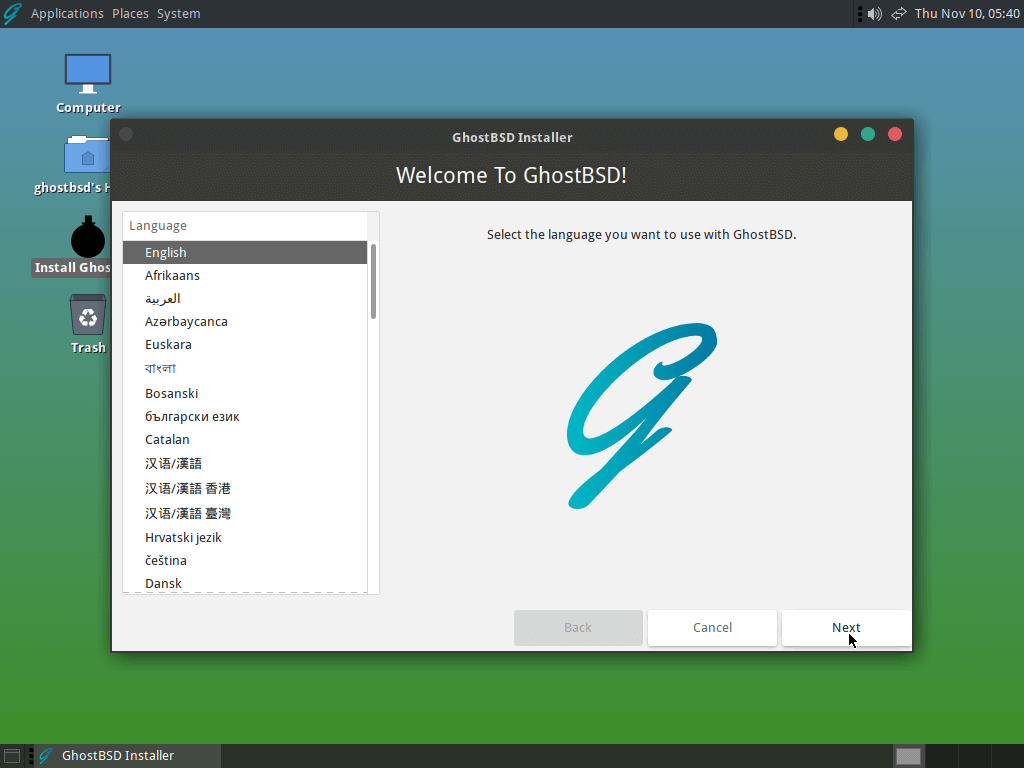
Task: Open the Applications menu
Action: pos(67,14)
